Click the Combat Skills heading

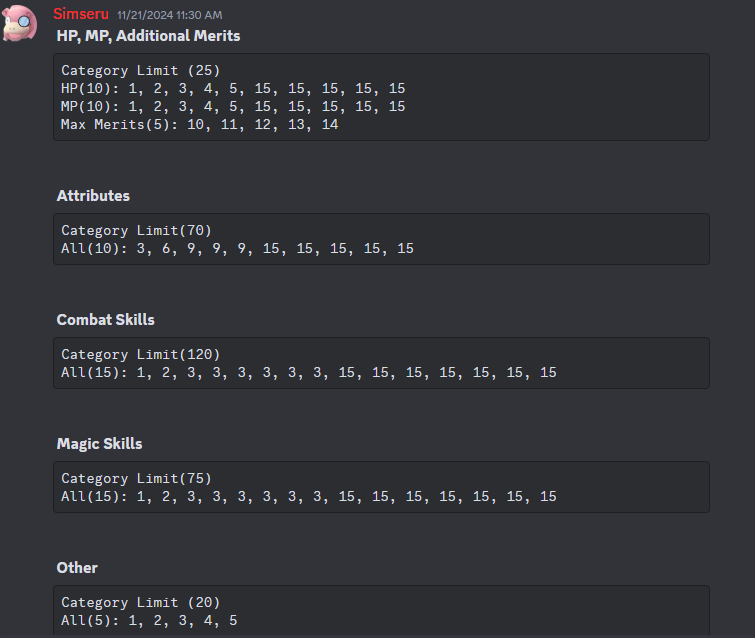(105, 320)
